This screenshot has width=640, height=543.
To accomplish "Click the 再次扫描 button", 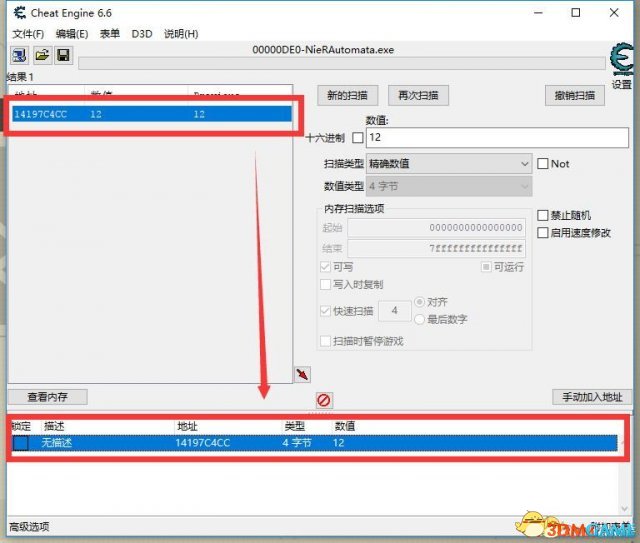I will click(x=418, y=96).
